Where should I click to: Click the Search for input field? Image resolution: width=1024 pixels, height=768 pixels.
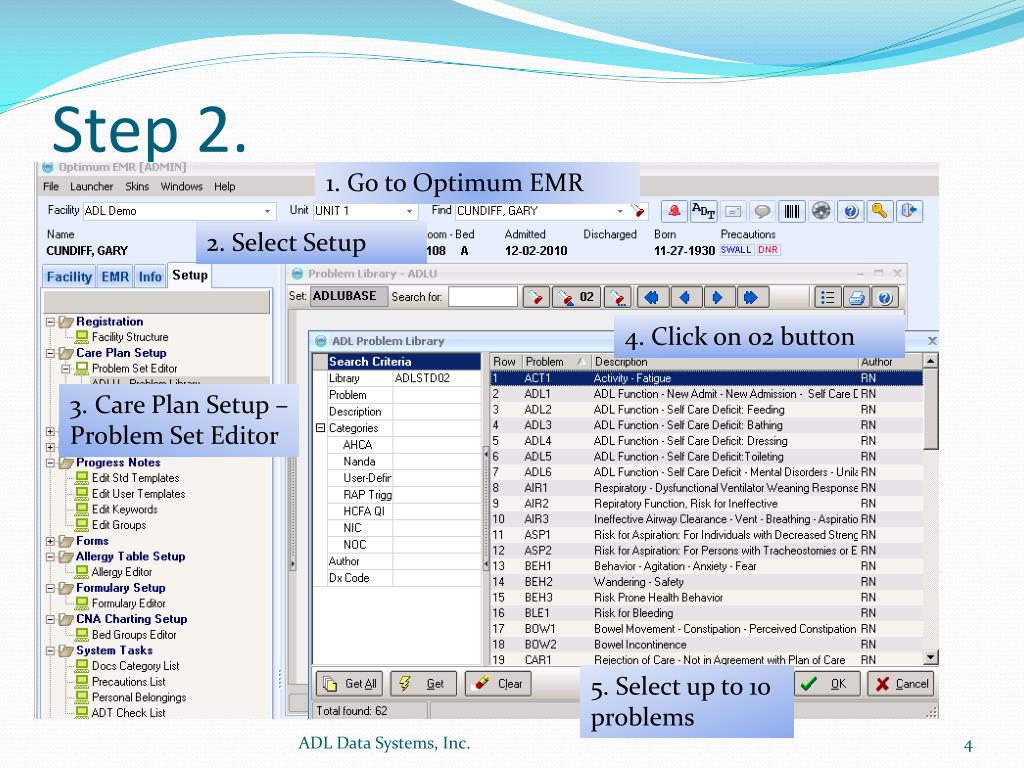point(483,297)
